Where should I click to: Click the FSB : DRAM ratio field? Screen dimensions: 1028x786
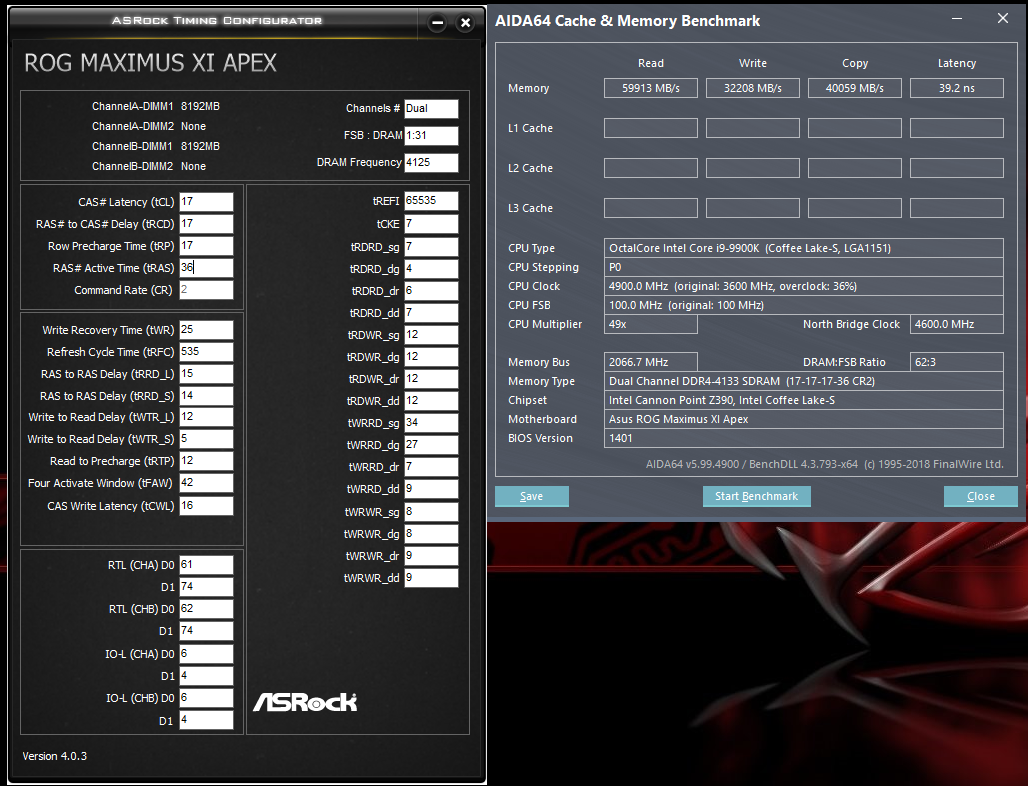coord(431,136)
